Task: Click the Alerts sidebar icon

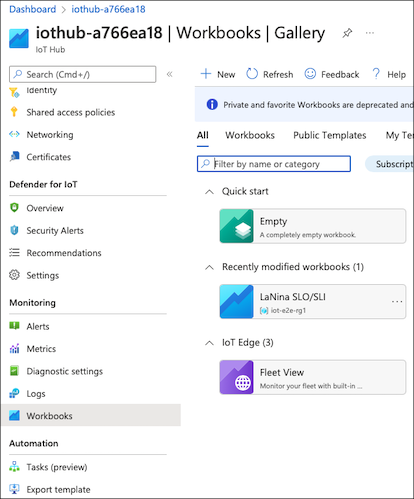Action: (x=14, y=326)
